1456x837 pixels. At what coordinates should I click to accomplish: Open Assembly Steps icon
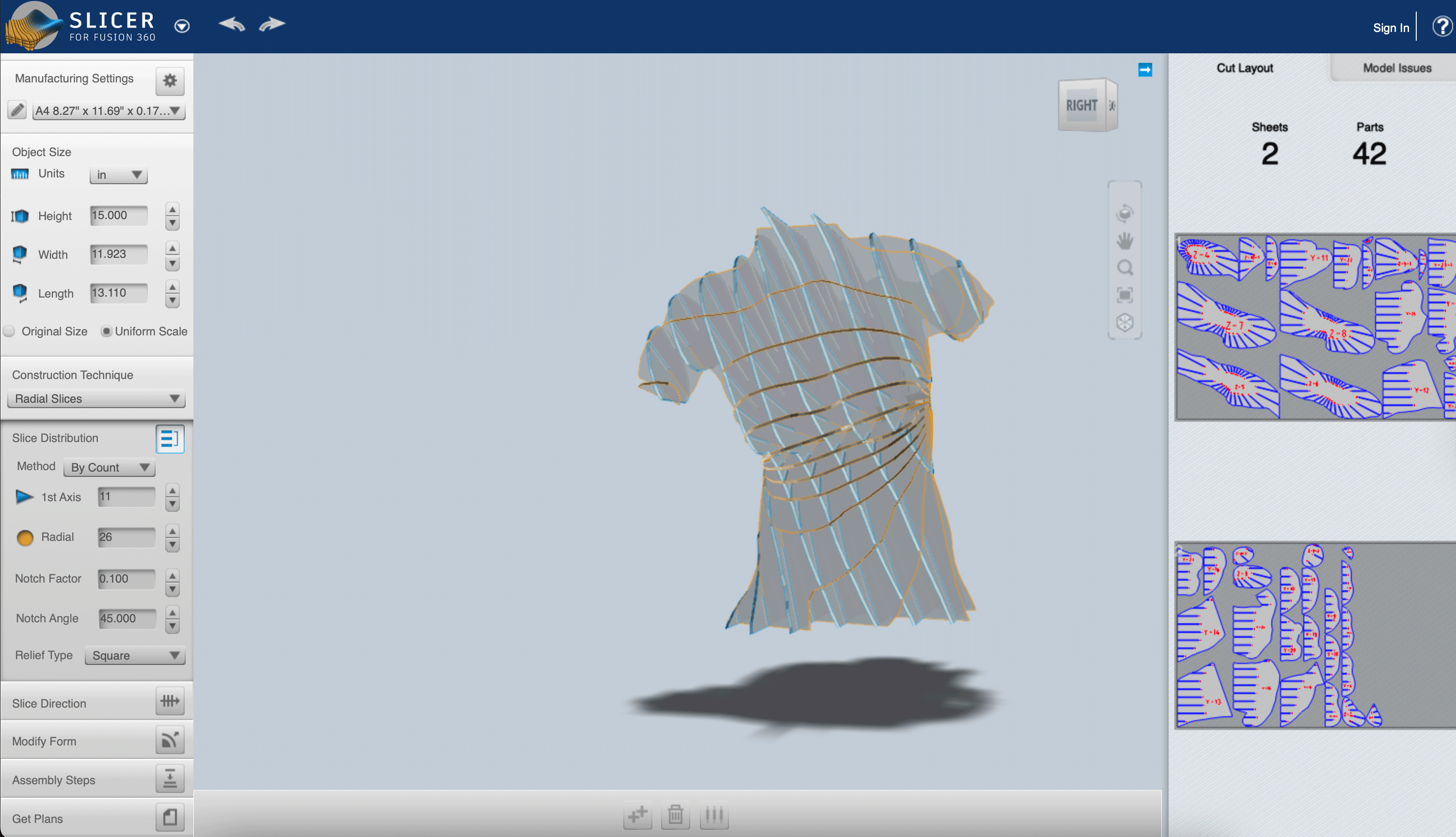[x=170, y=779]
